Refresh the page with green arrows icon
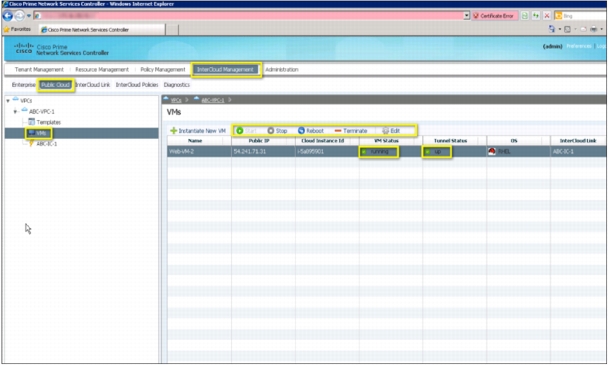609x367 pixels. (536, 16)
